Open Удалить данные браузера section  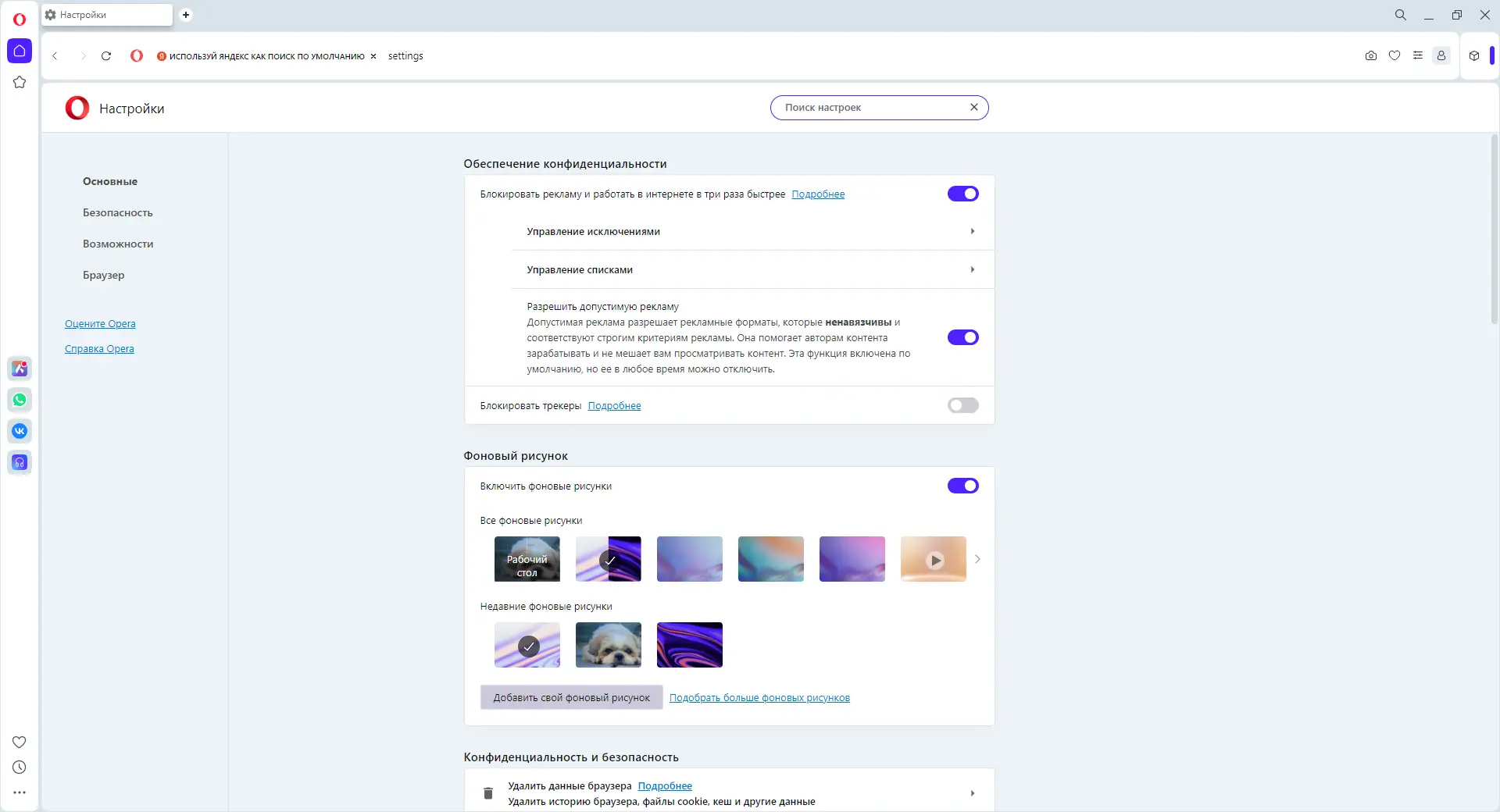[729, 793]
